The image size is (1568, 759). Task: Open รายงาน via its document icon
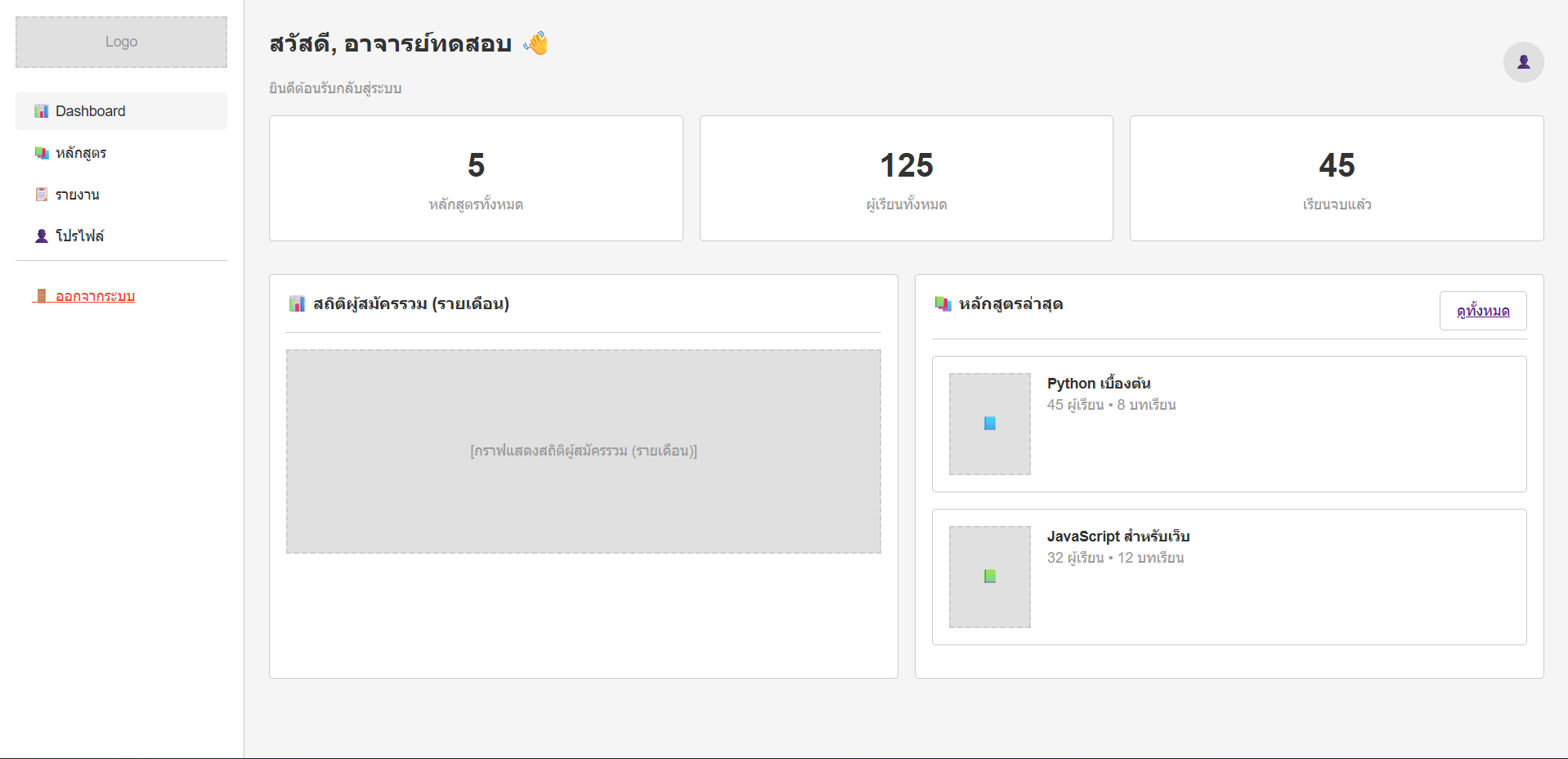coord(39,194)
